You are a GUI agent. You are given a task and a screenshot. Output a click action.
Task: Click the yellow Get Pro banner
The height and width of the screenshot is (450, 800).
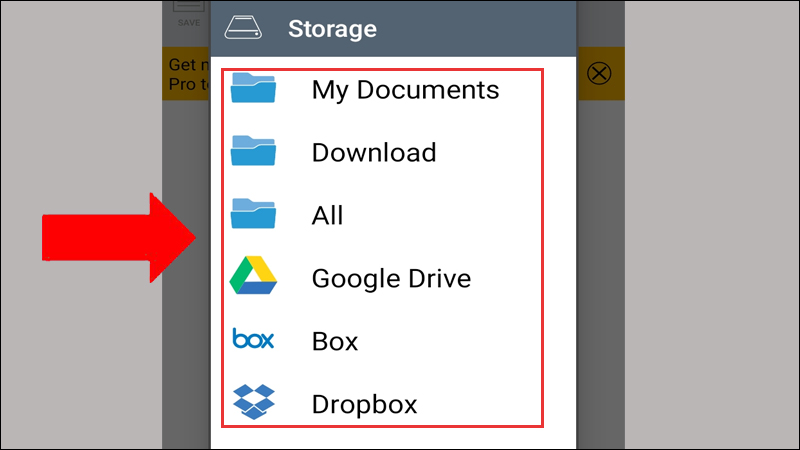coord(187,73)
